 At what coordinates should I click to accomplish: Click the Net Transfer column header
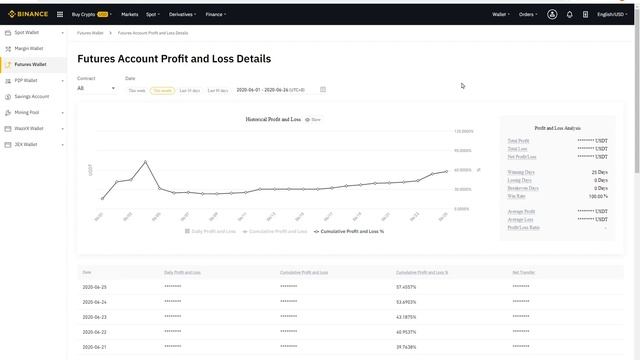pyautogui.click(x=523, y=273)
